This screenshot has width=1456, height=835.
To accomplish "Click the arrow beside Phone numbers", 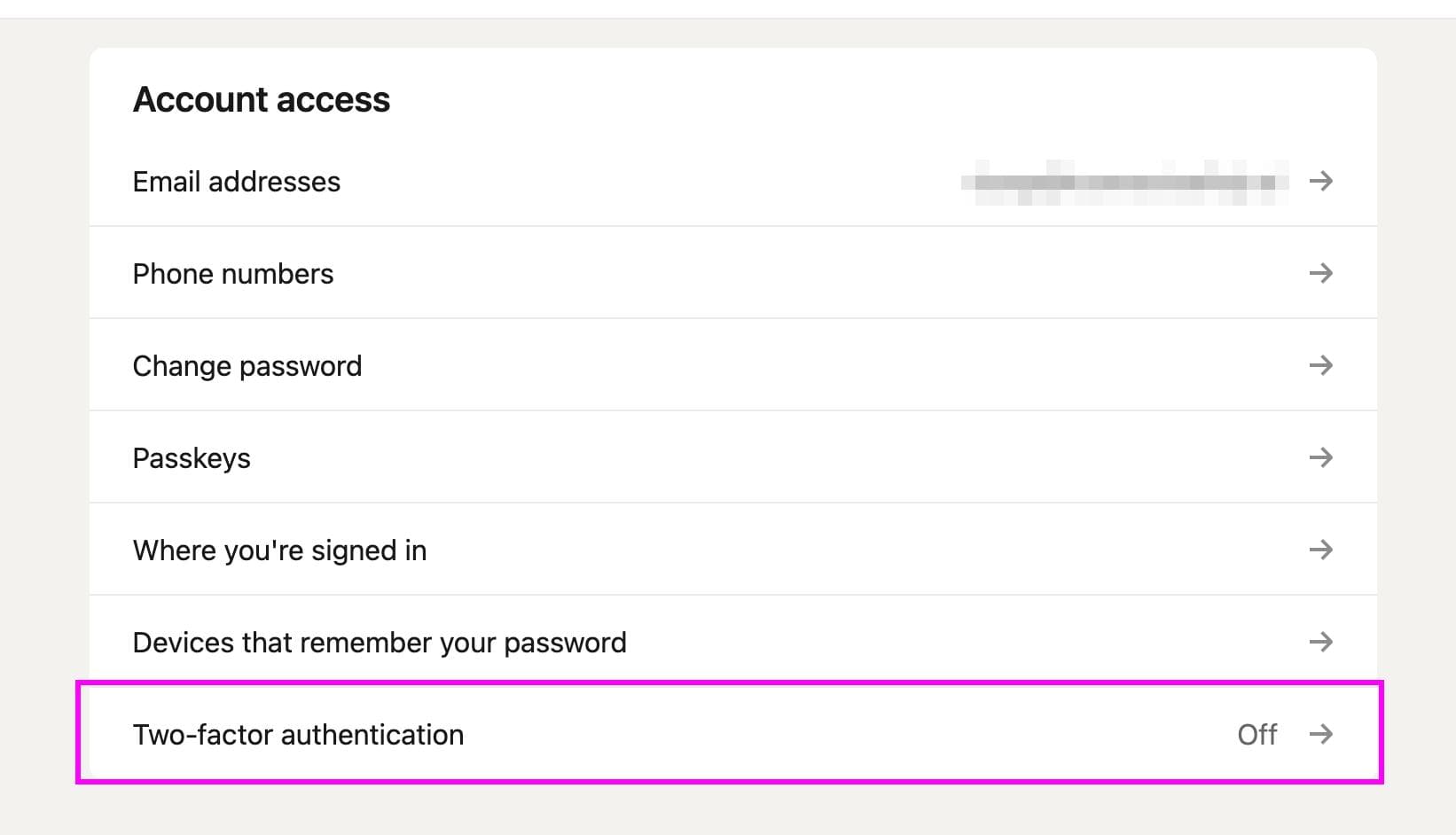I will pyautogui.click(x=1322, y=273).
